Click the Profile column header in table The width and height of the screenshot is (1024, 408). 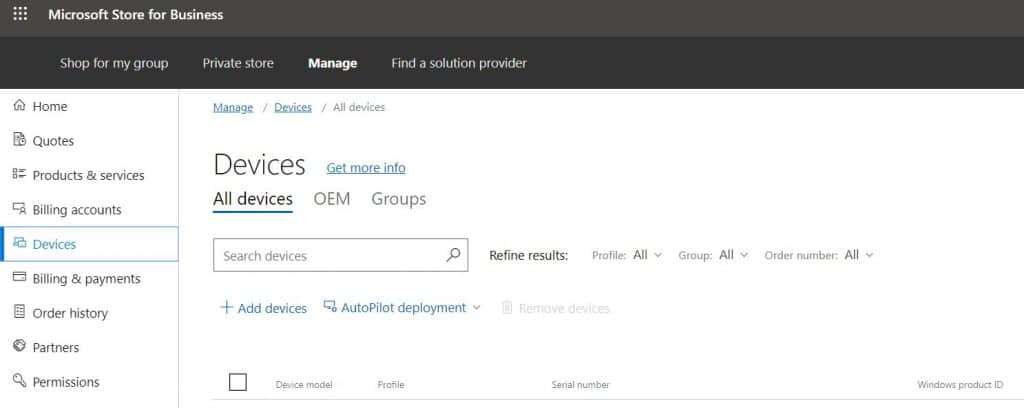pos(391,385)
